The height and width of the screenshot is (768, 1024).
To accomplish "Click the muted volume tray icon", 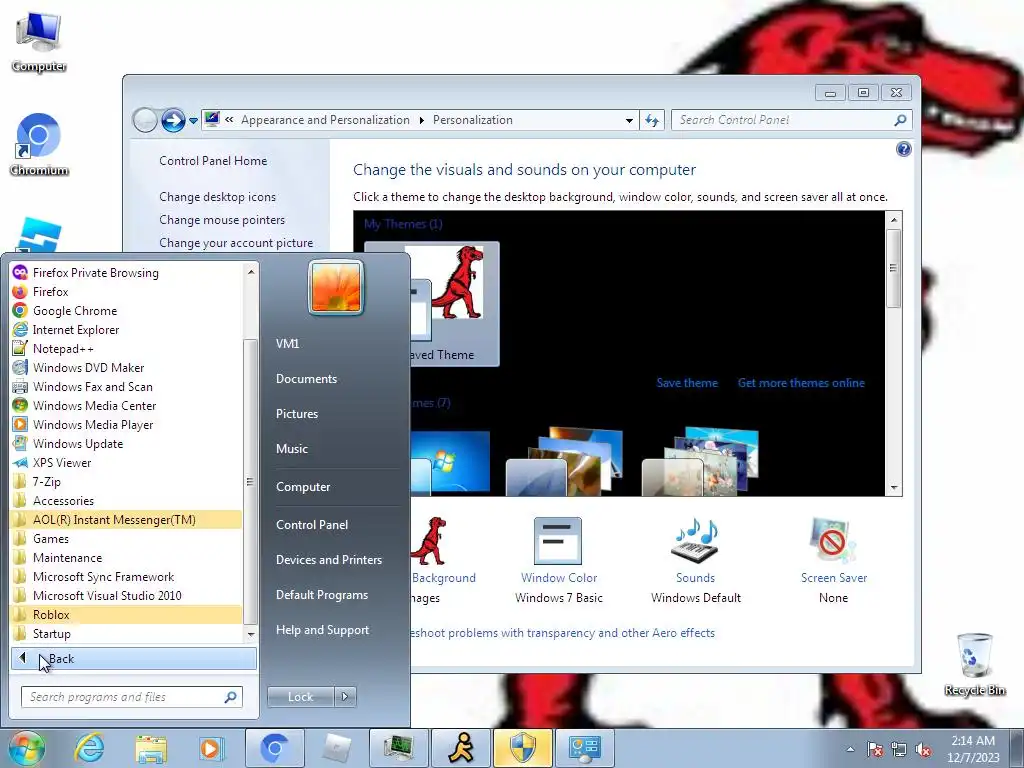I will pyautogui.click(x=923, y=749).
